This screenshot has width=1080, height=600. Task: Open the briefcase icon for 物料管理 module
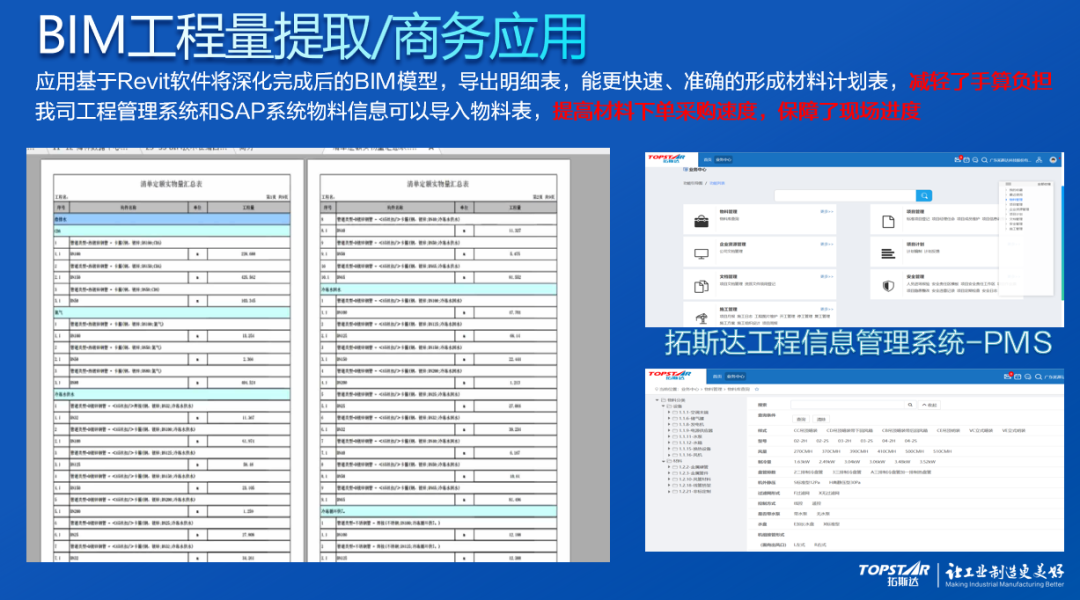coord(701,221)
